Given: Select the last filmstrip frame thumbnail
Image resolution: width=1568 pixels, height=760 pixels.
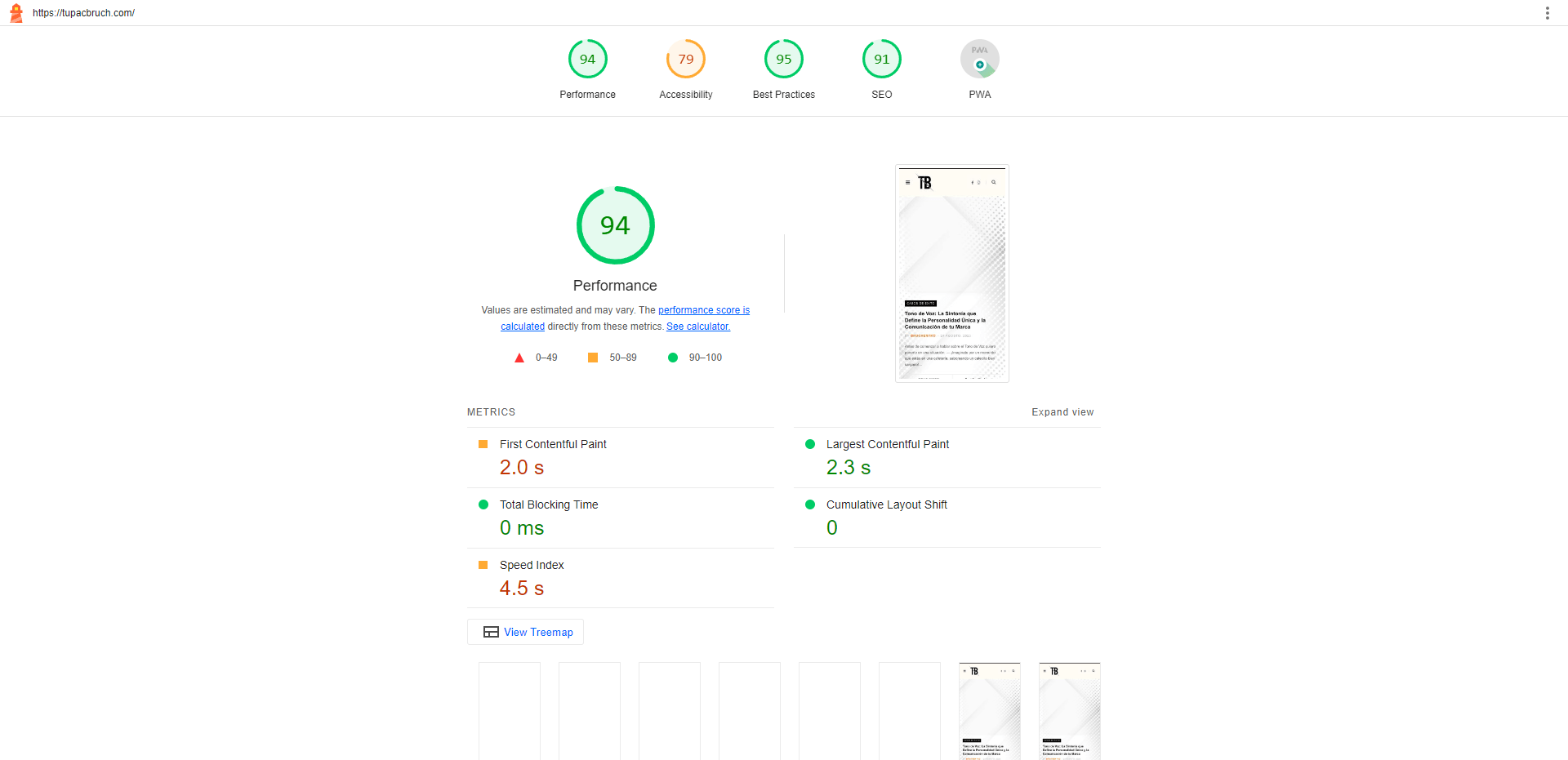Looking at the screenshot, I should (x=1069, y=711).
